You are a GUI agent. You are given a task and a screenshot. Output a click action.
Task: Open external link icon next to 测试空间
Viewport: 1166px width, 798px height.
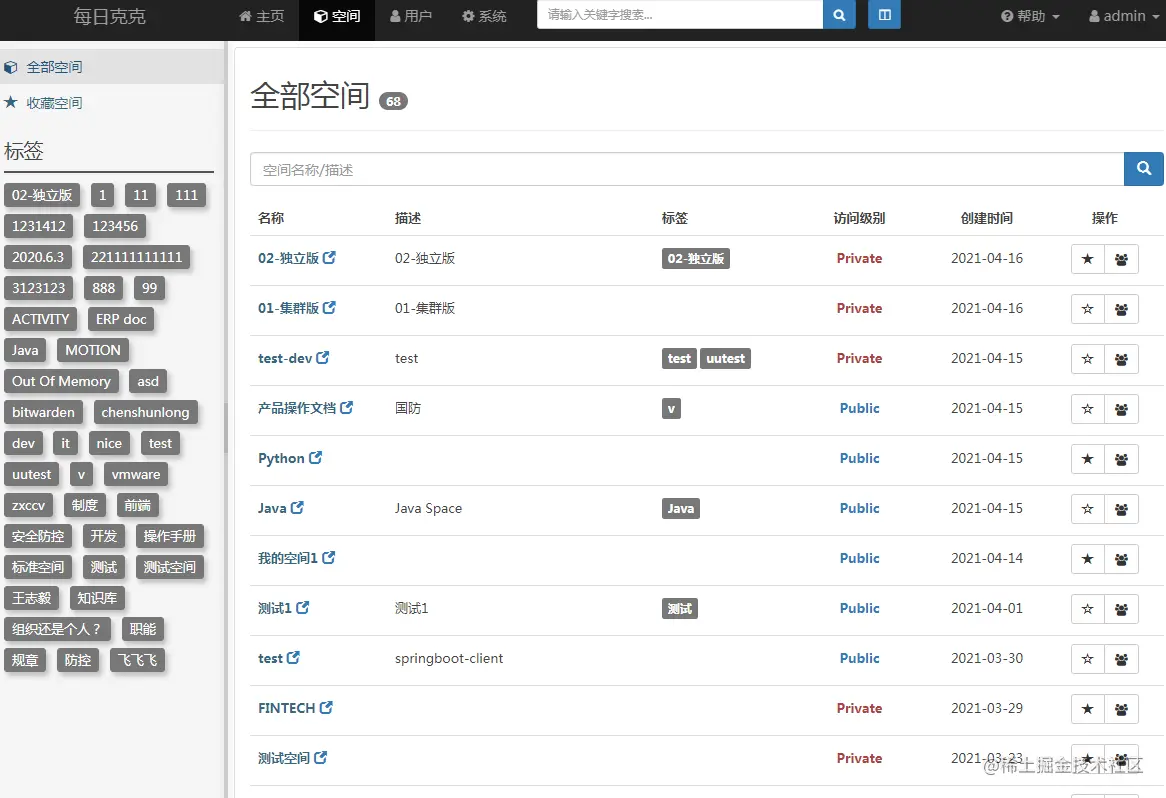tap(321, 757)
